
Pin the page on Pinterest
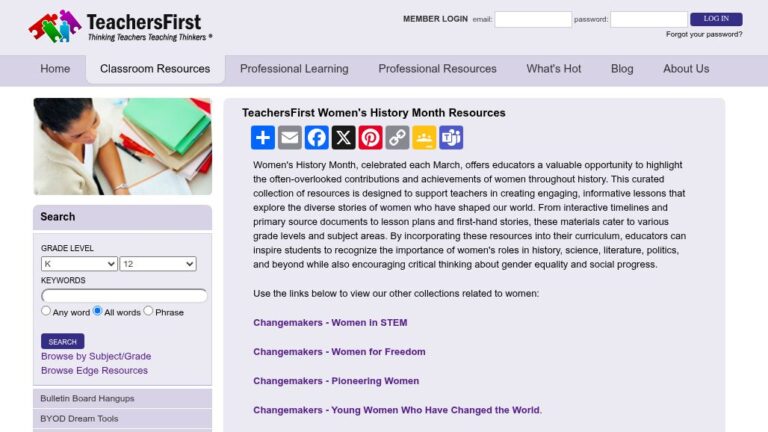click(370, 138)
